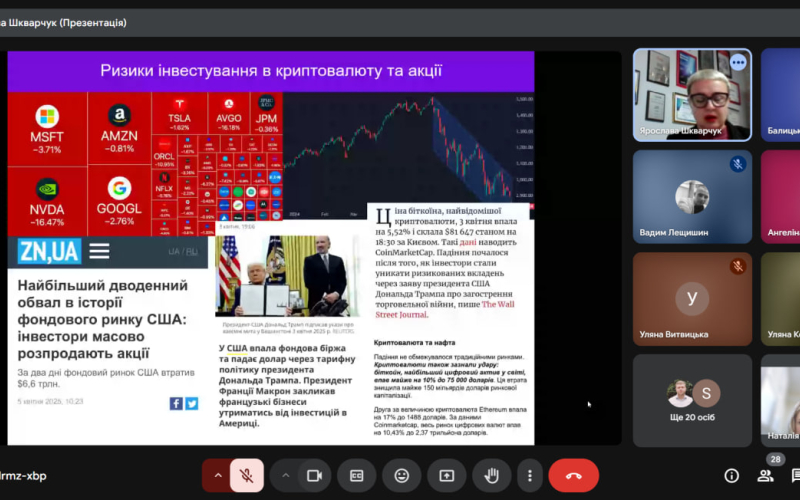The width and height of the screenshot is (800, 500).
Task: Click muted mic icon on Уляна Витвицька tile
Action: (x=737, y=266)
